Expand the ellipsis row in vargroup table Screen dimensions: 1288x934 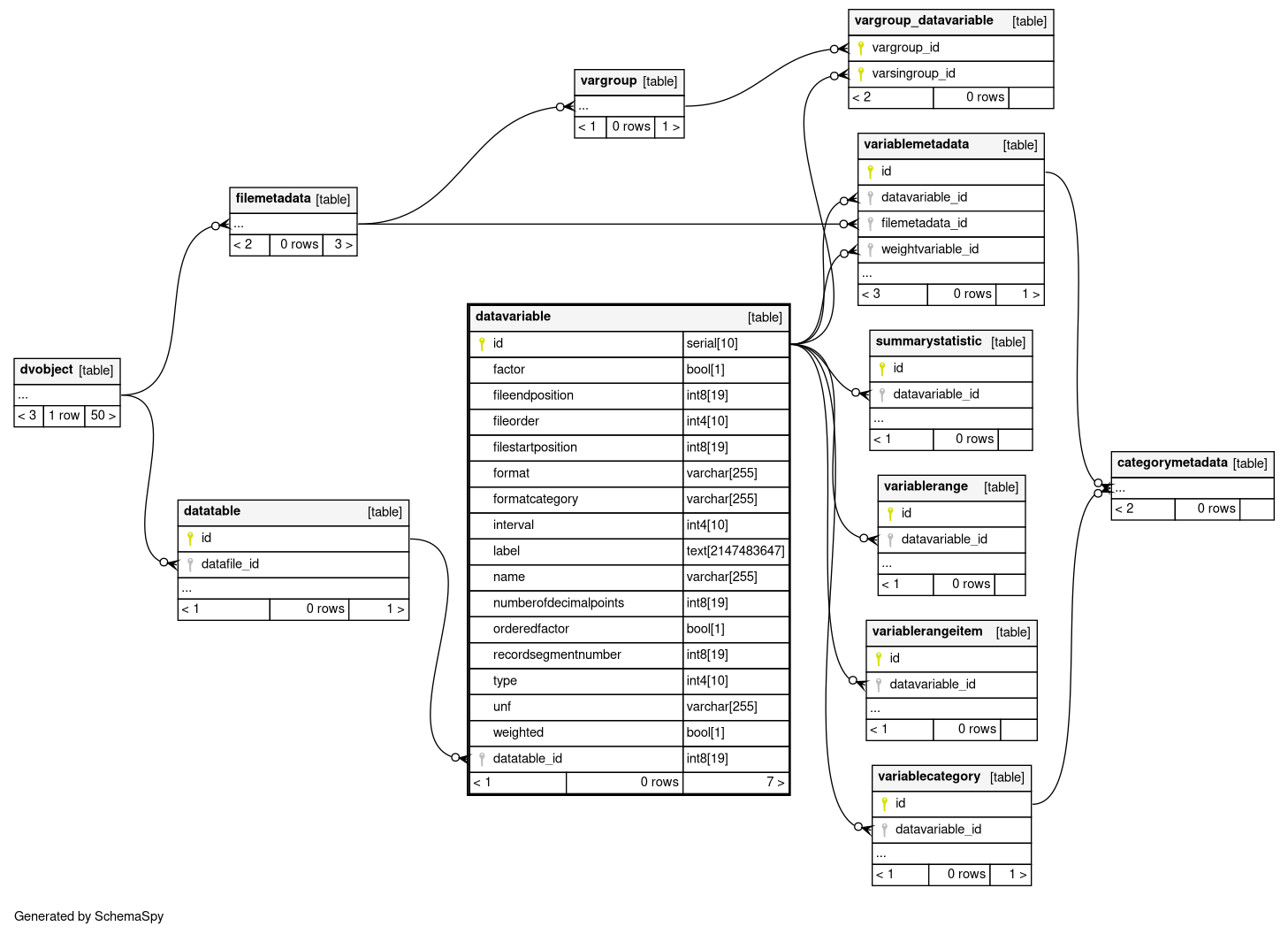point(583,106)
